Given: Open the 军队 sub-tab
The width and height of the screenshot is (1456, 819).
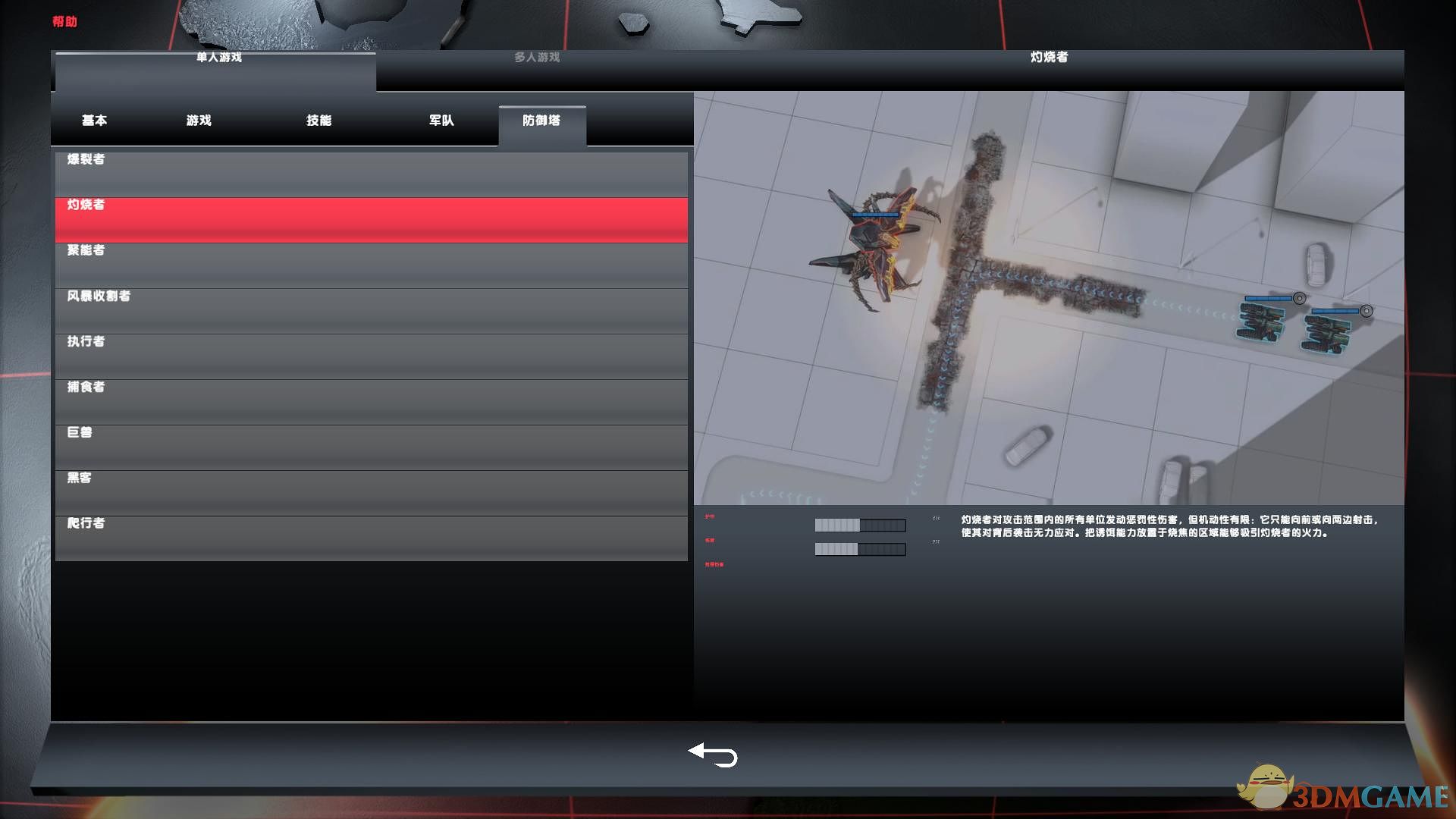Looking at the screenshot, I should coord(441,121).
